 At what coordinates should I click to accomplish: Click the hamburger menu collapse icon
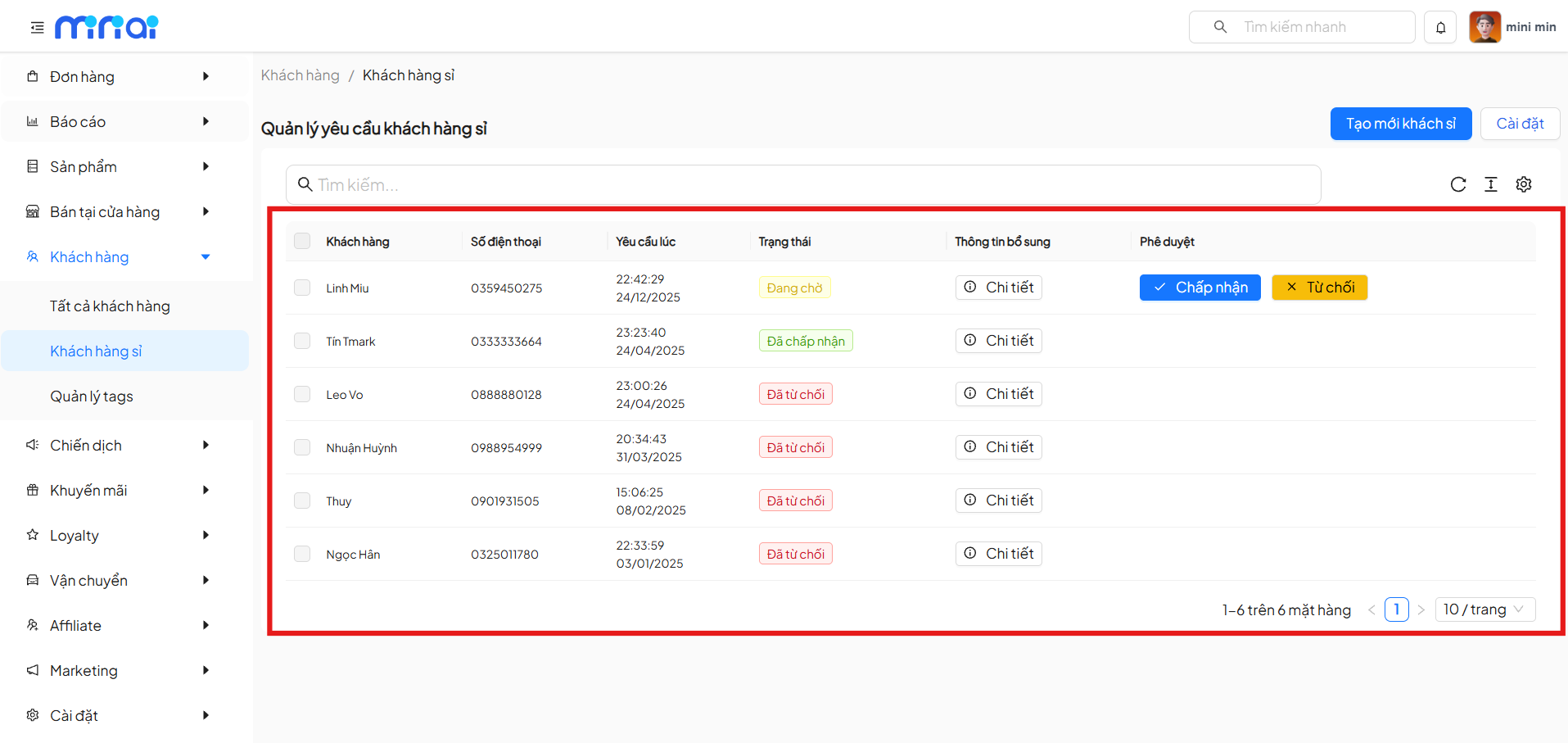point(37,28)
